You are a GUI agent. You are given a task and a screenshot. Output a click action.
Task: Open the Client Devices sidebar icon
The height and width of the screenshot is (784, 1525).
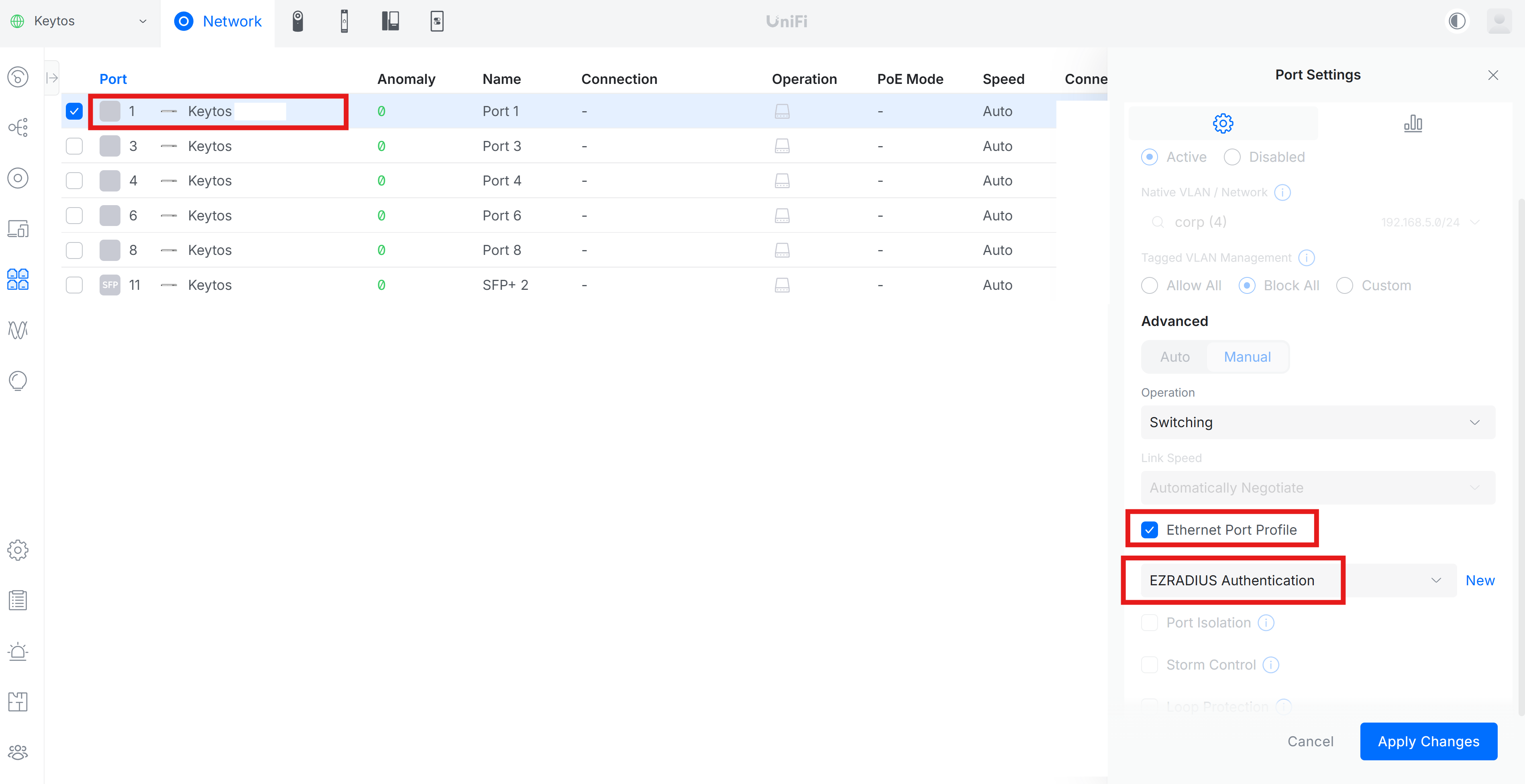tap(18, 228)
